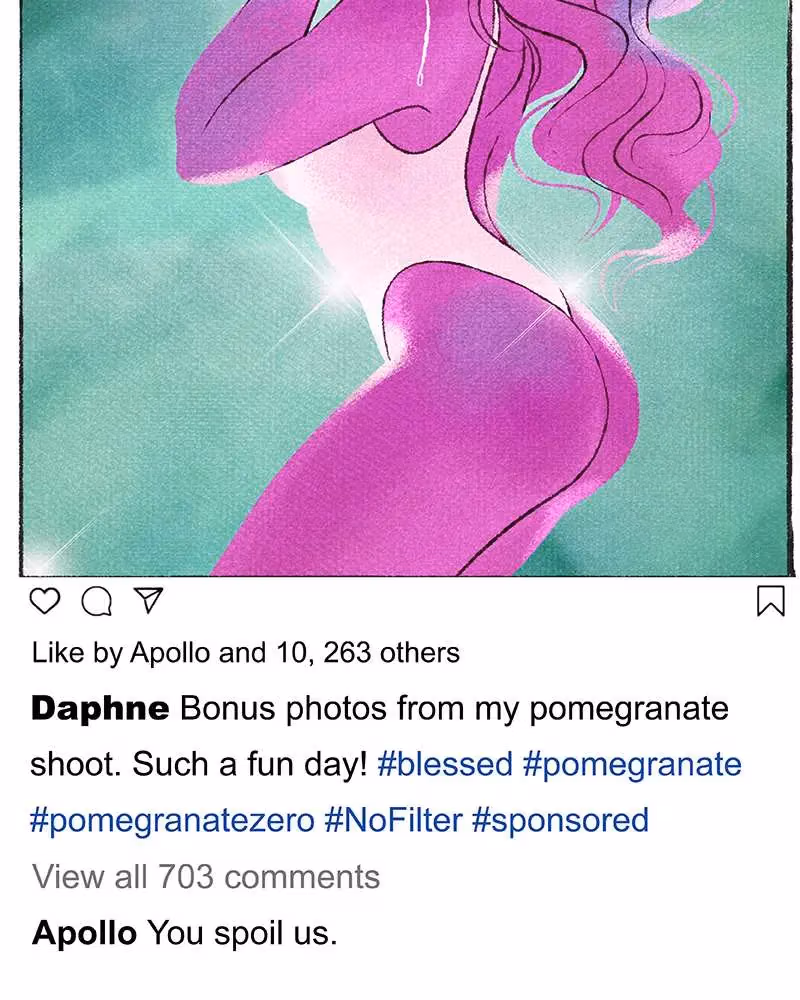
Task: Click the caption text 'Bonus photos from my pomegranate'
Action: (x=454, y=709)
